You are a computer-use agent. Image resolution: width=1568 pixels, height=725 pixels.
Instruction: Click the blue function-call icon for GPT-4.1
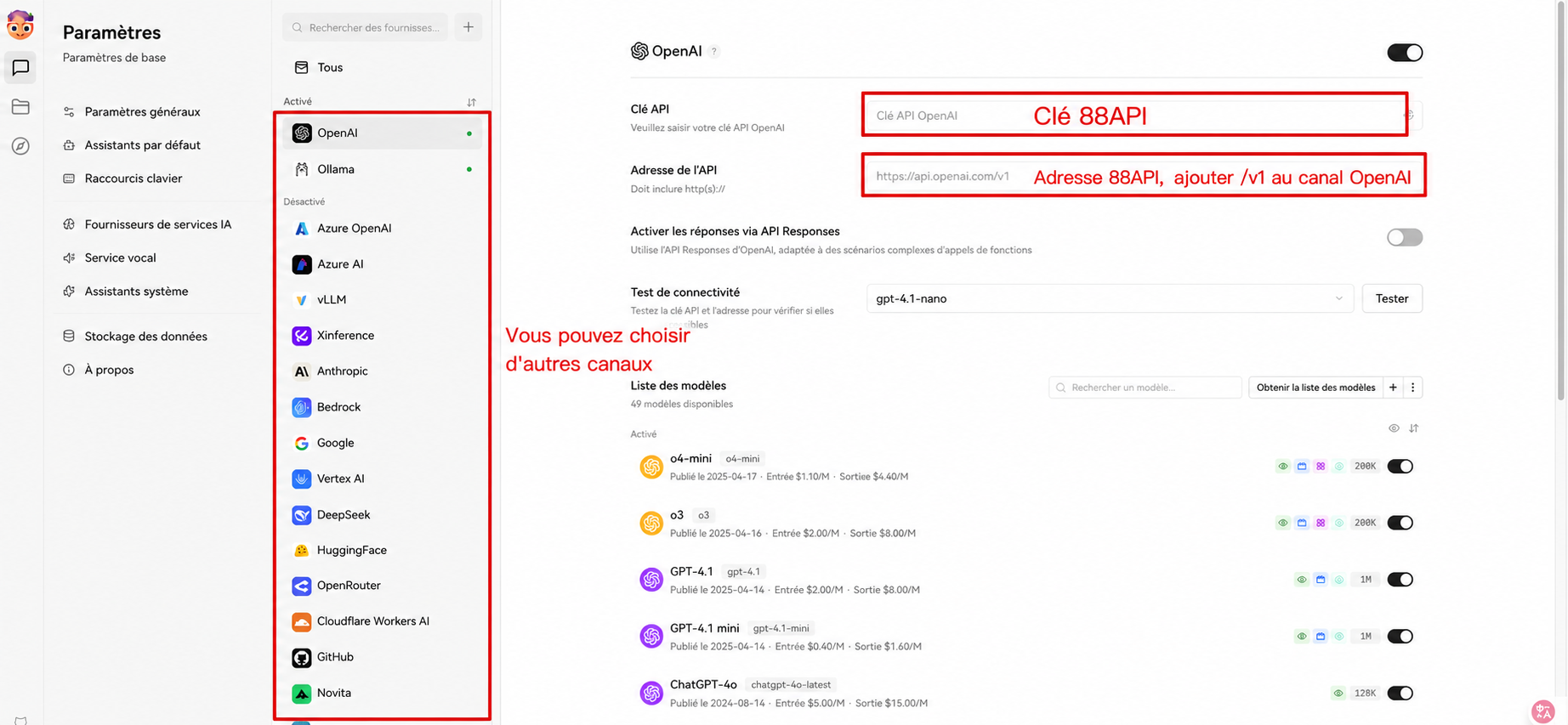pyautogui.click(x=1321, y=580)
